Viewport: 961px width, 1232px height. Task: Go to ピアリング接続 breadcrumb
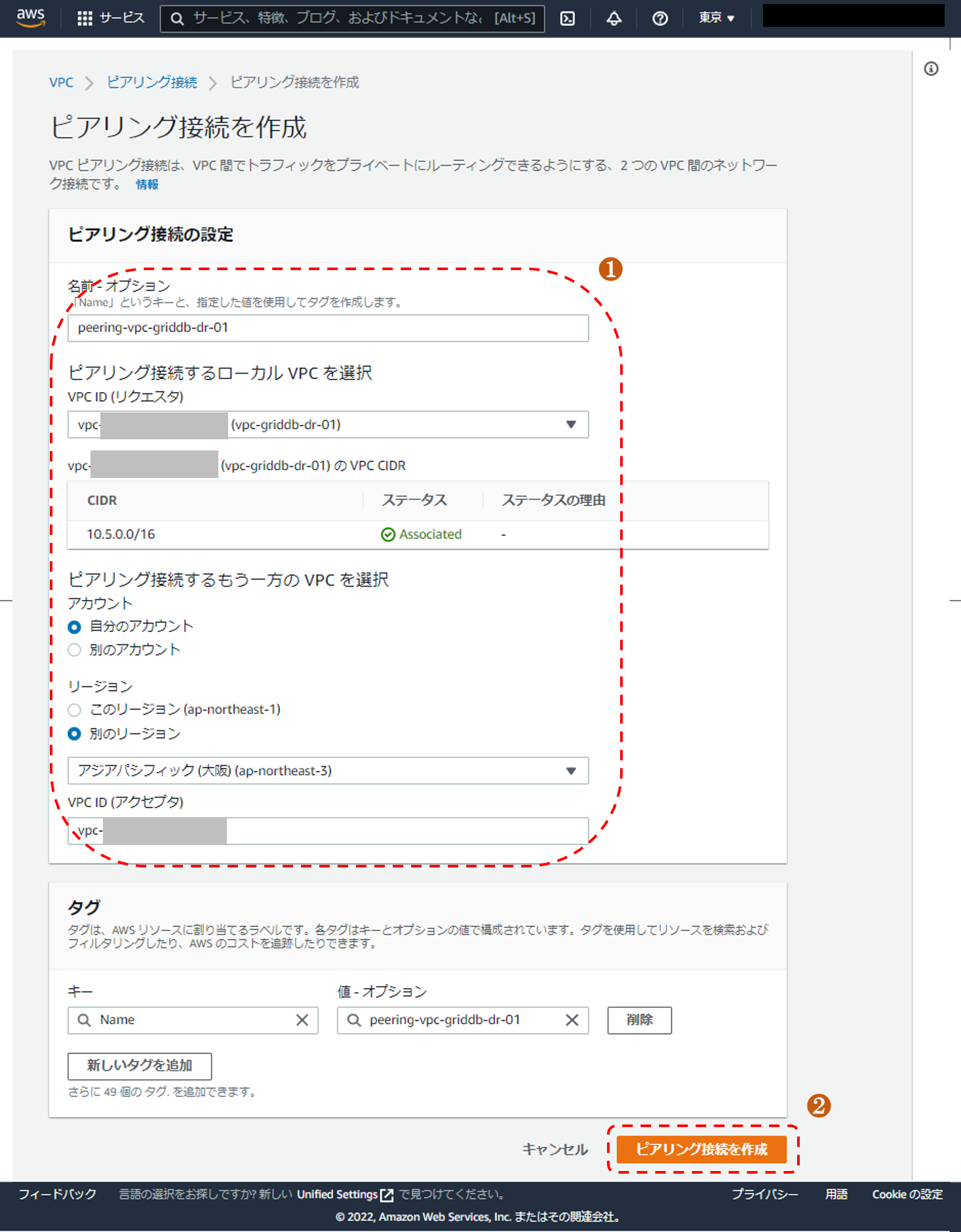coord(152,82)
